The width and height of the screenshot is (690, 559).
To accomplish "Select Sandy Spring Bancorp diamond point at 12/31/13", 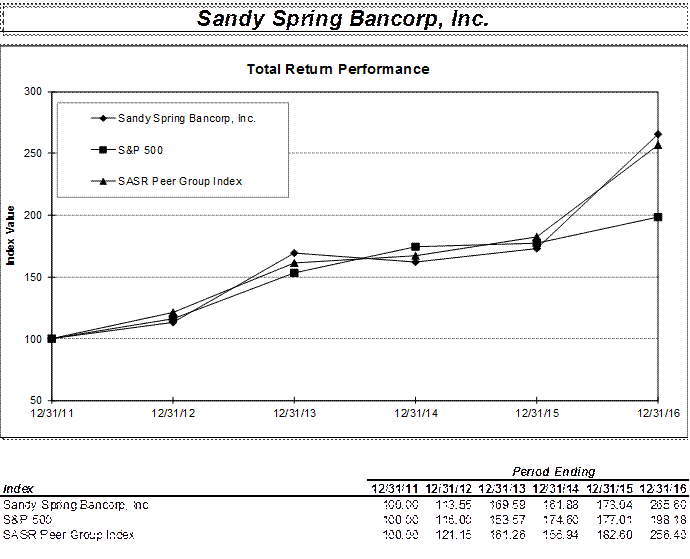I will (x=294, y=253).
